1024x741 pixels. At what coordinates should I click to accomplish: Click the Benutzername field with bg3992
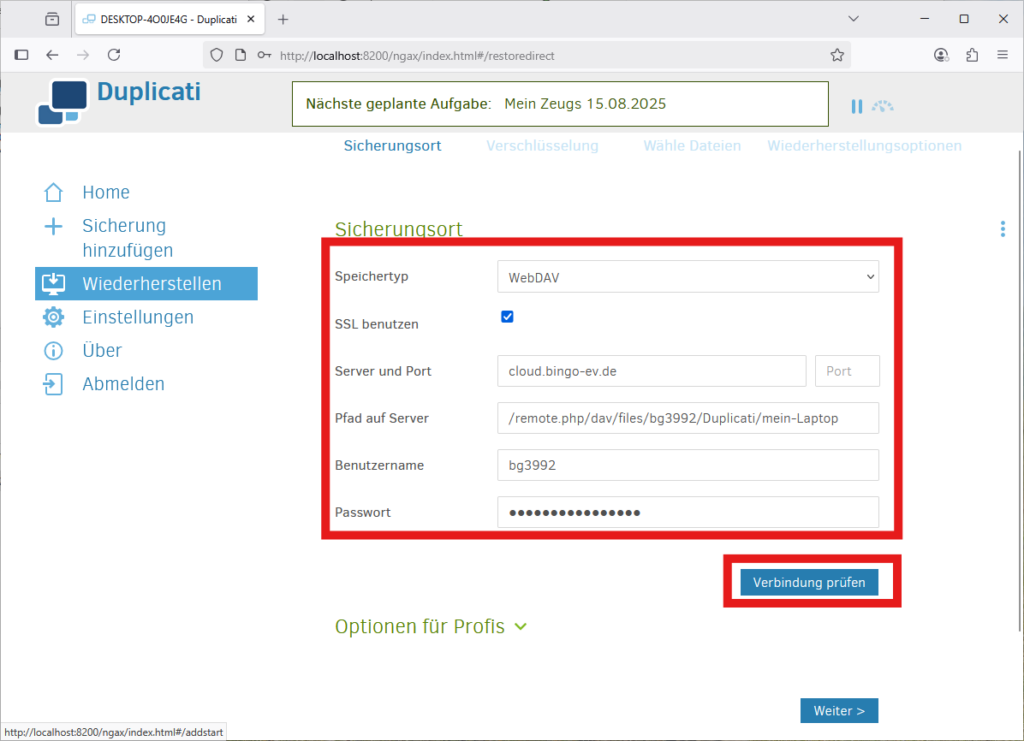click(x=688, y=465)
